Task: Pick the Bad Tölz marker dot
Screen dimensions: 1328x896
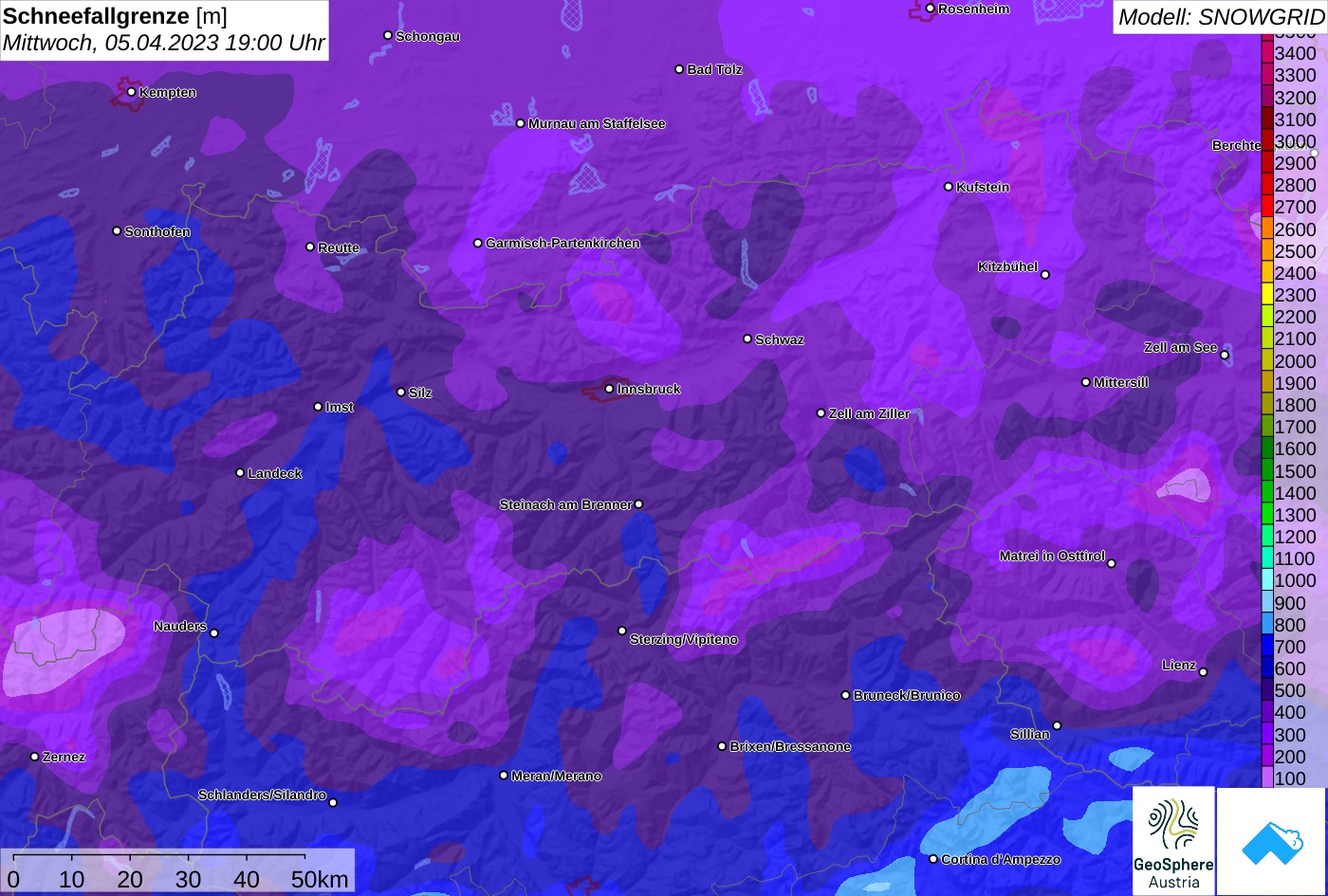Action: (x=679, y=69)
